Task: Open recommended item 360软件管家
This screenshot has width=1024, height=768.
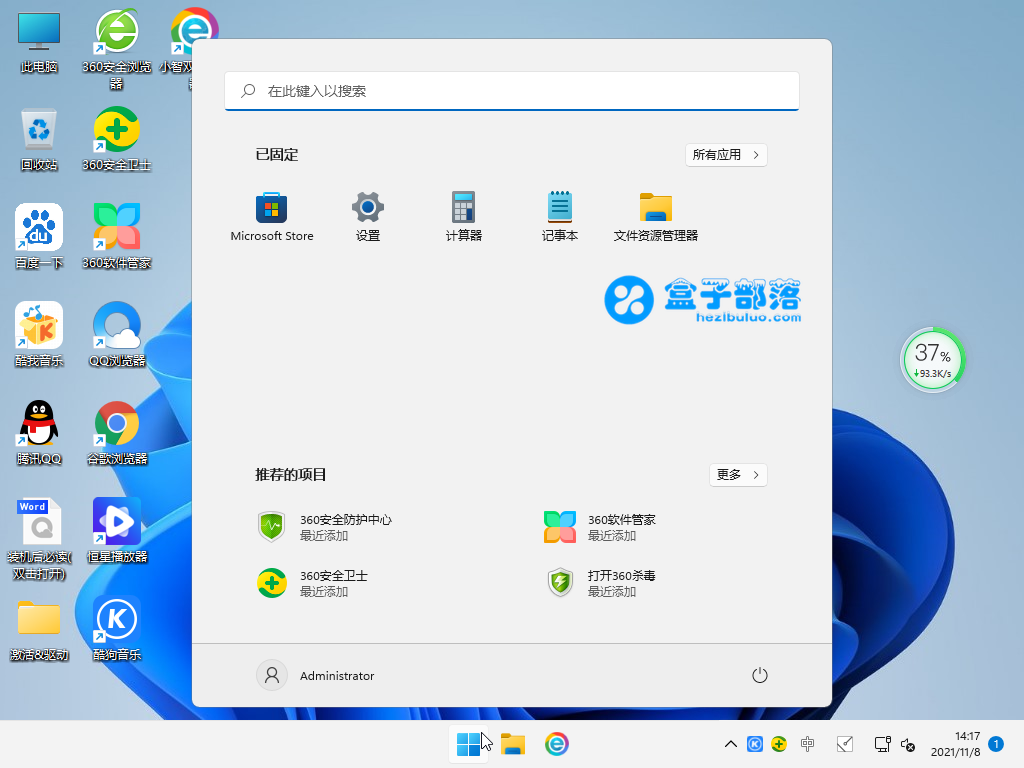Action: (600, 527)
